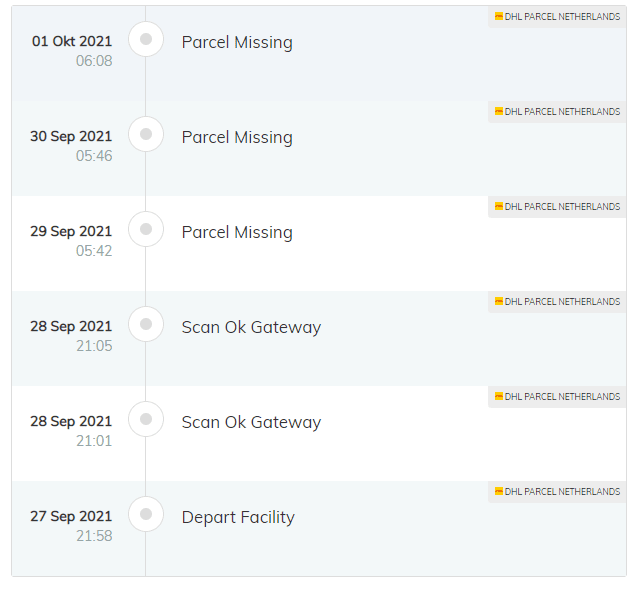640x591 pixels.
Task: Click DHL badge on 01 Okt entry
Action: (557, 16)
